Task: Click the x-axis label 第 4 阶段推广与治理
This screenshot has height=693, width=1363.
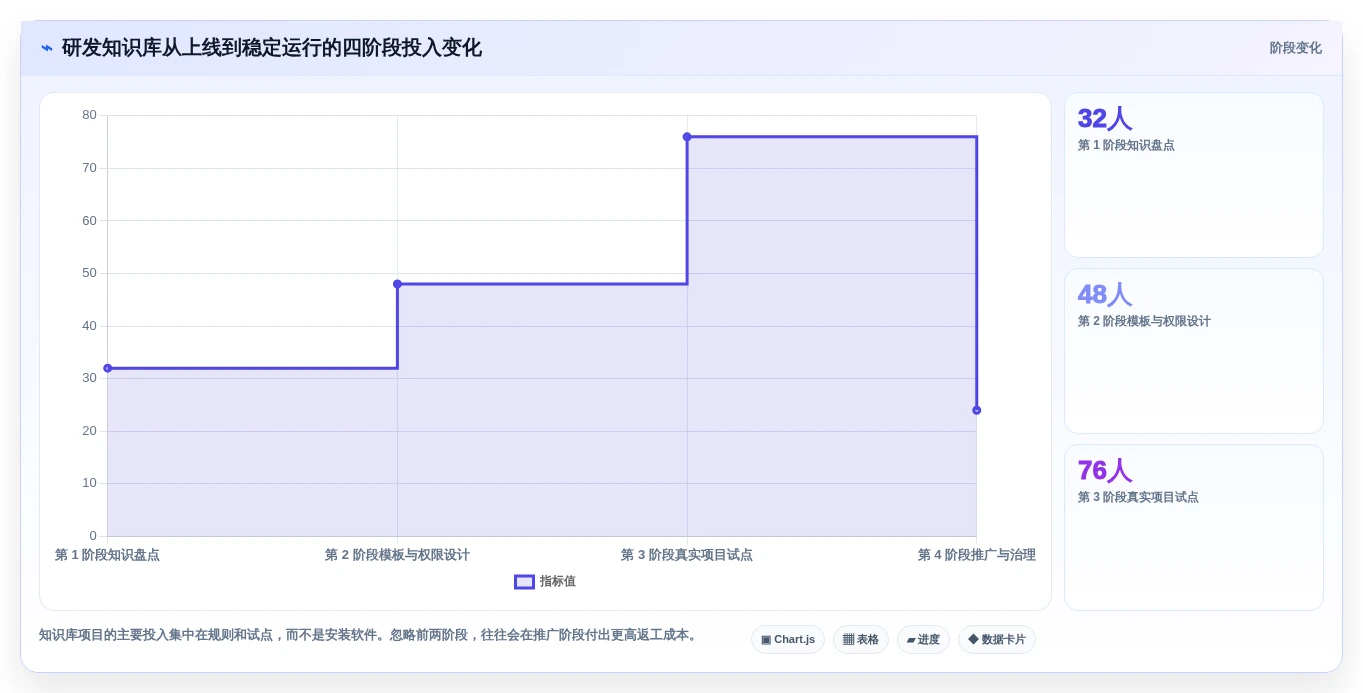Action: (977, 555)
